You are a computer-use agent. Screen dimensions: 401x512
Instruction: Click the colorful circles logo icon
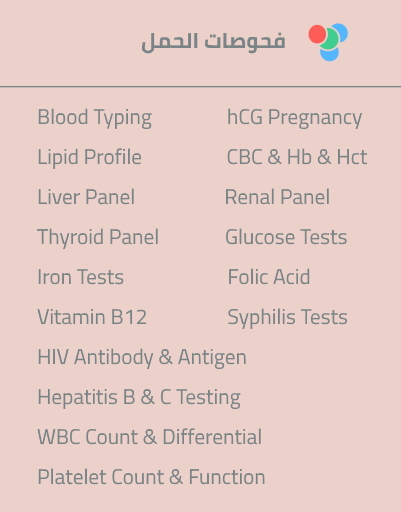(328, 42)
